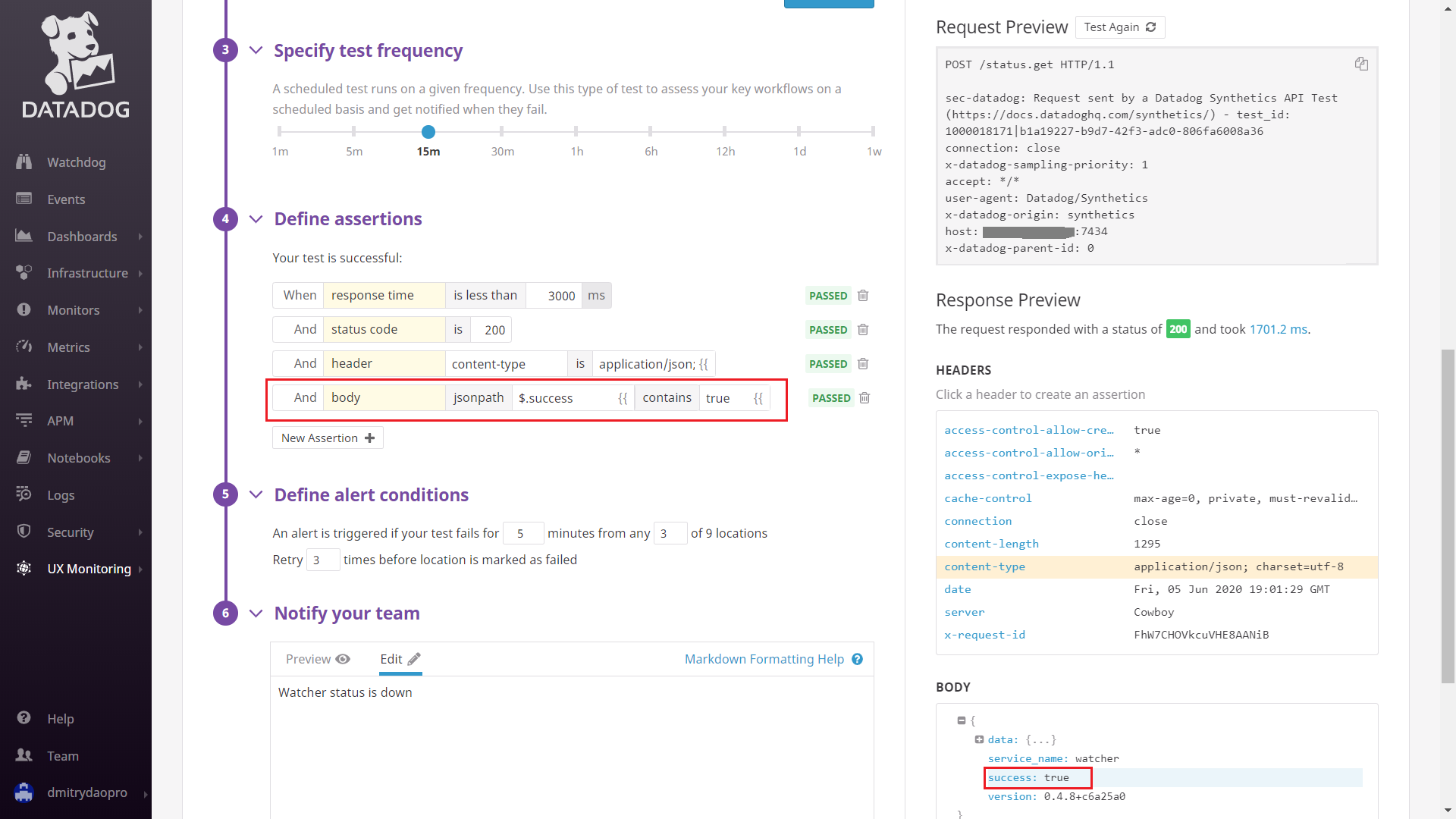Click the dmitrydaopro user avatar
The height and width of the screenshot is (819, 1456).
24,792
